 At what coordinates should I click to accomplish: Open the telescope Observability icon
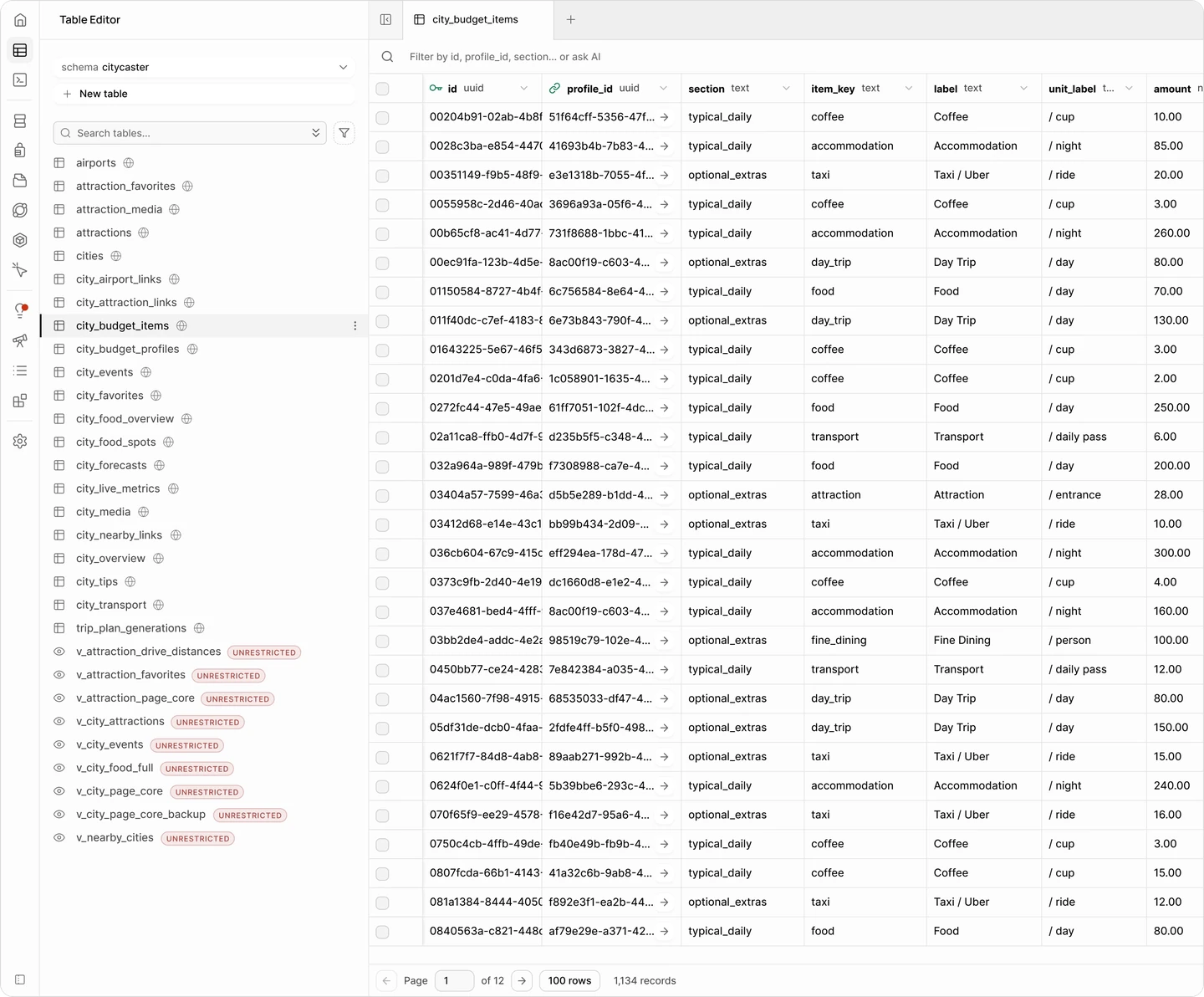(20, 340)
